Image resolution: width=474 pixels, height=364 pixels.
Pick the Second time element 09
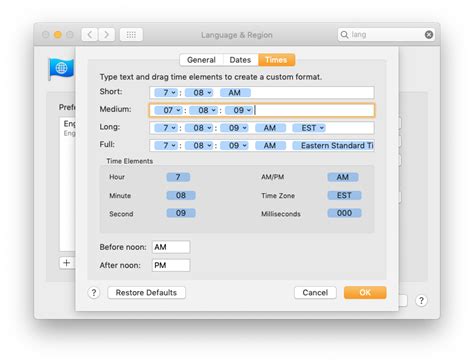coord(181,213)
